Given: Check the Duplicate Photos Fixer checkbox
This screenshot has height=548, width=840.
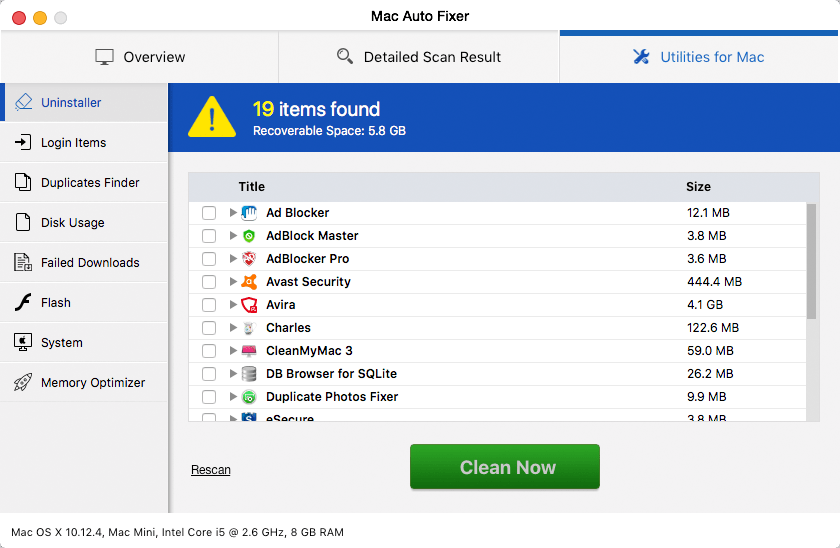Looking at the screenshot, I should coord(209,397).
